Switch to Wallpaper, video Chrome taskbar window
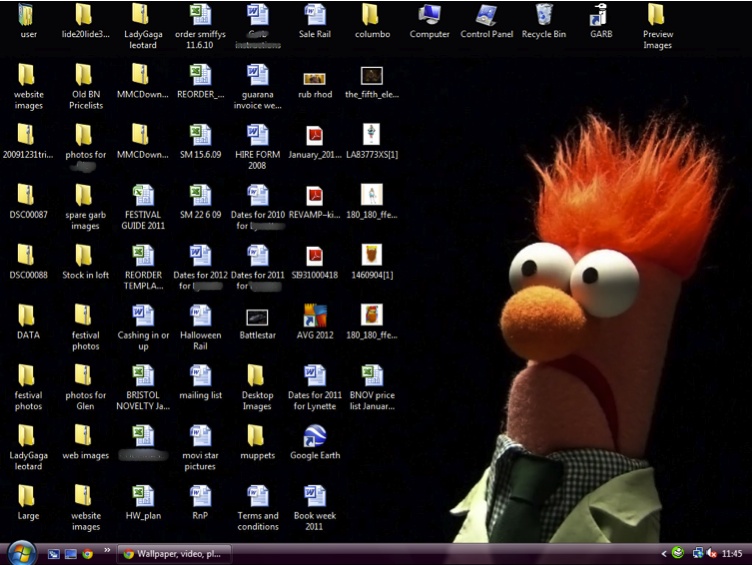Viewport: 752px width, 565px height. 175,554
